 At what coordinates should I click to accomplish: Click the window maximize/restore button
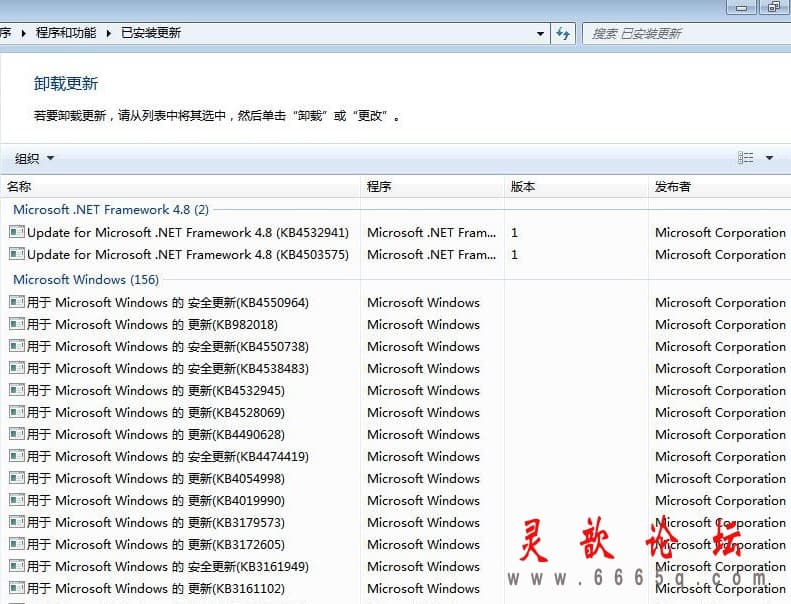[773, 7]
